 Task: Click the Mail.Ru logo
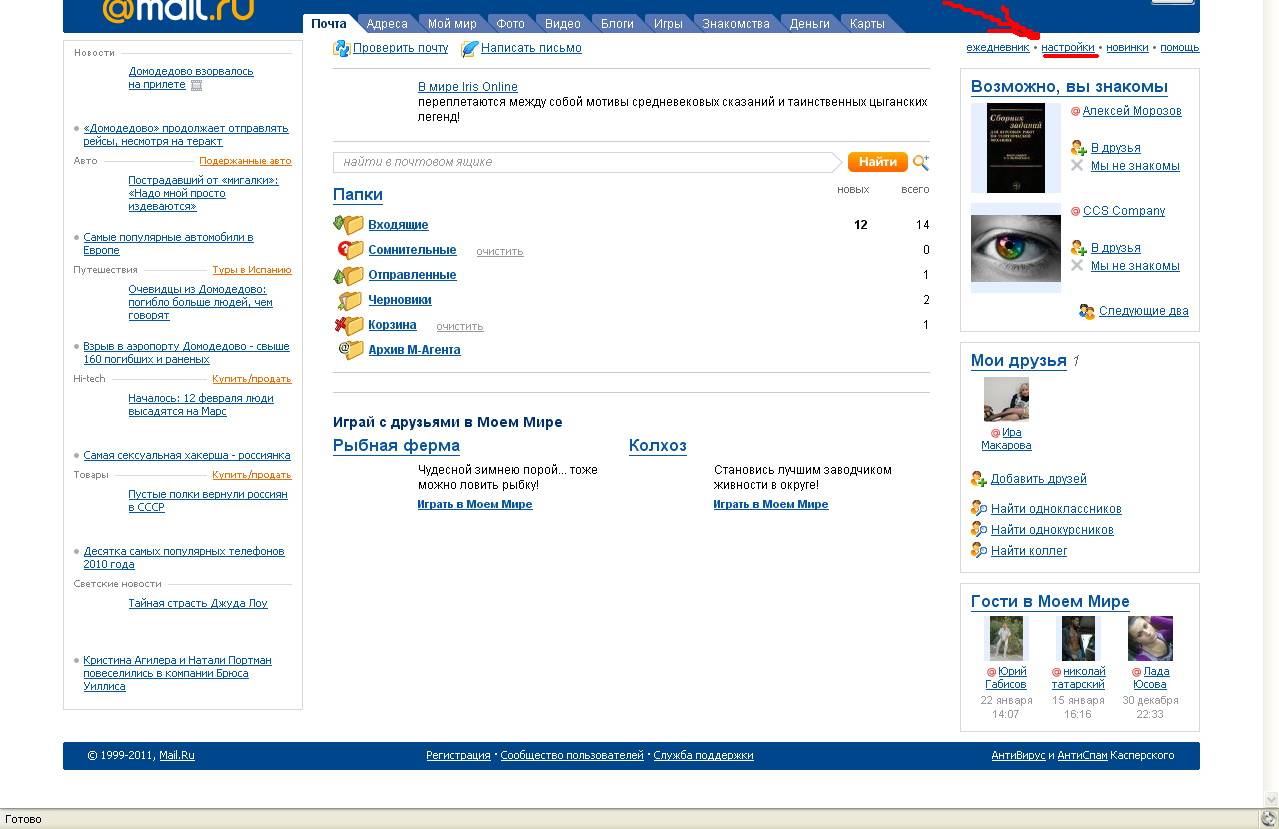pyautogui.click(x=178, y=11)
